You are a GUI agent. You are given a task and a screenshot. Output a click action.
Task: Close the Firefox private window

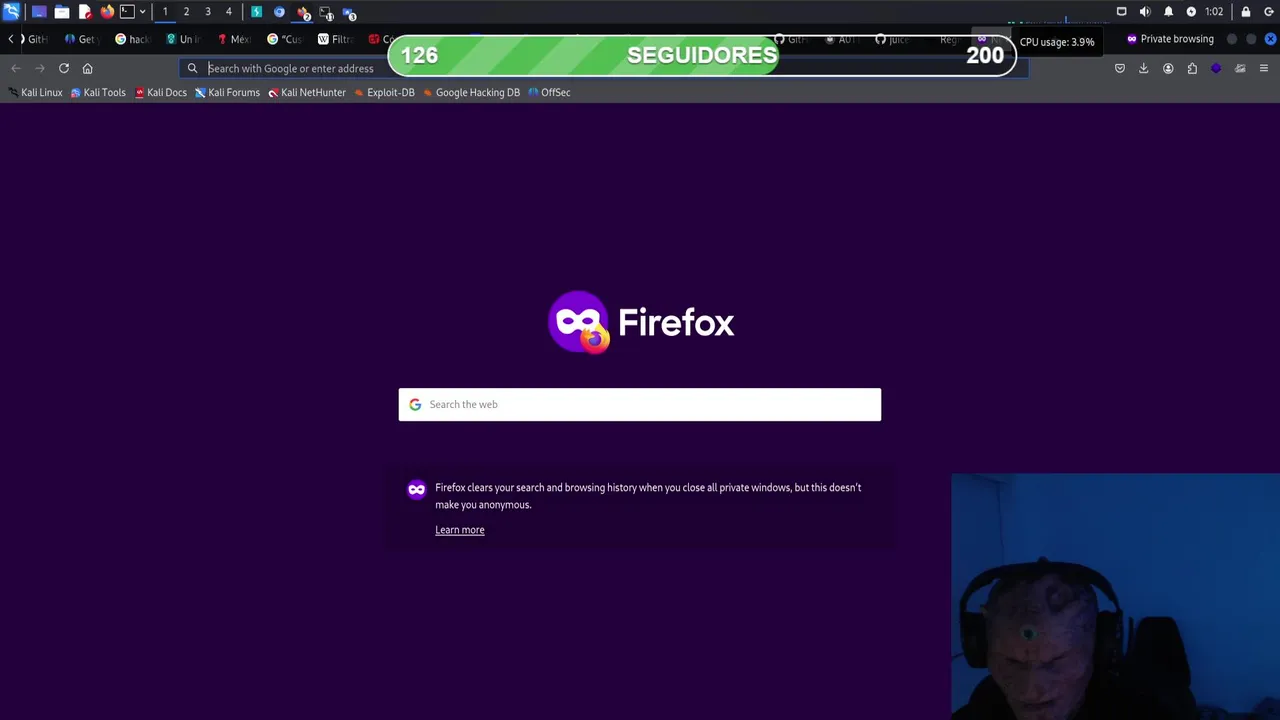(1271, 39)
